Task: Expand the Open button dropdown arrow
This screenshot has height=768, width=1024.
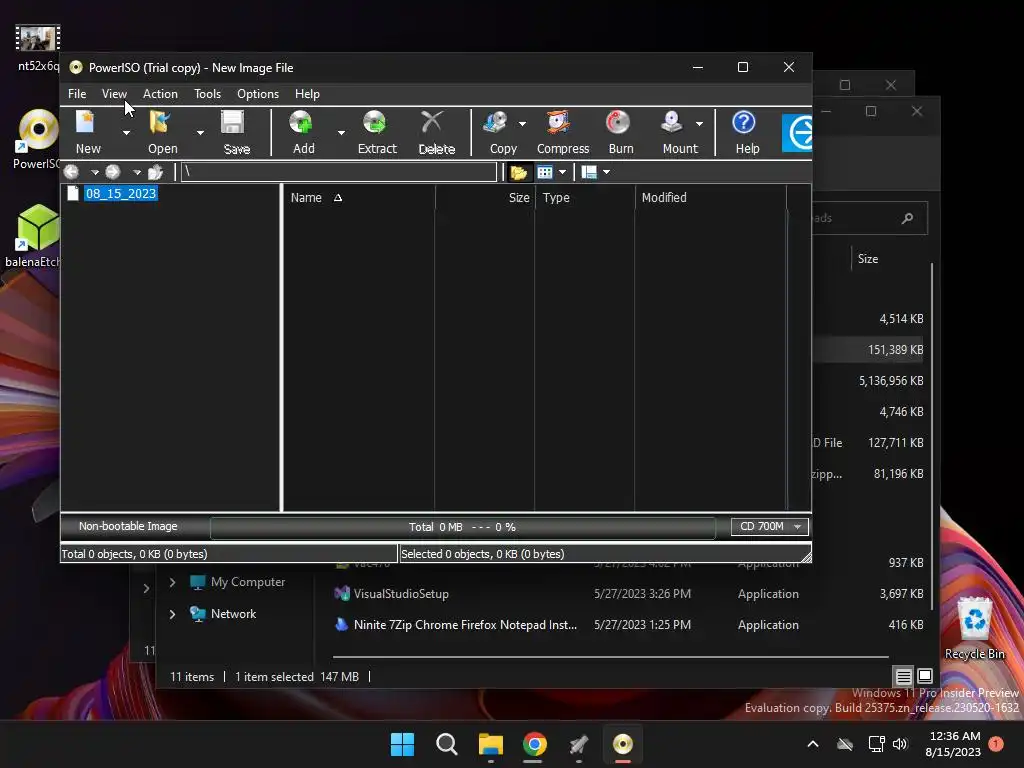Action: coord(200,133)
